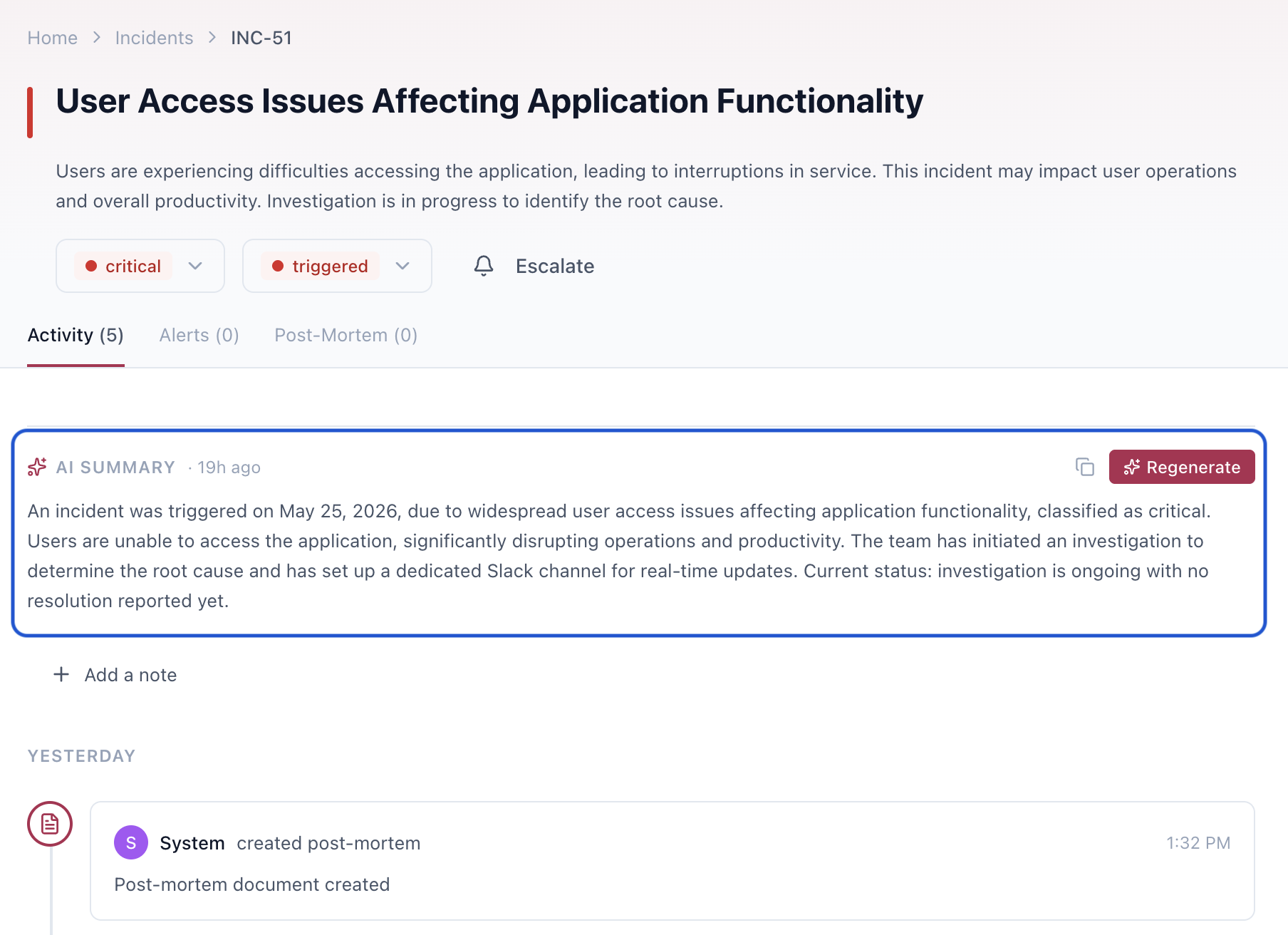Open the triggered status dropdown

(337, 266)
